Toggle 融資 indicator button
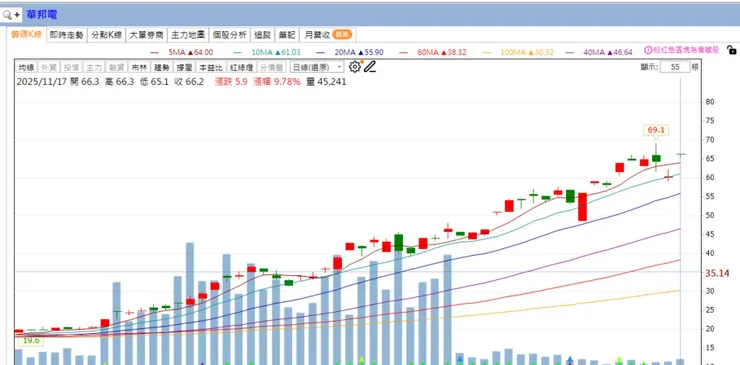 tap(117, 68)
